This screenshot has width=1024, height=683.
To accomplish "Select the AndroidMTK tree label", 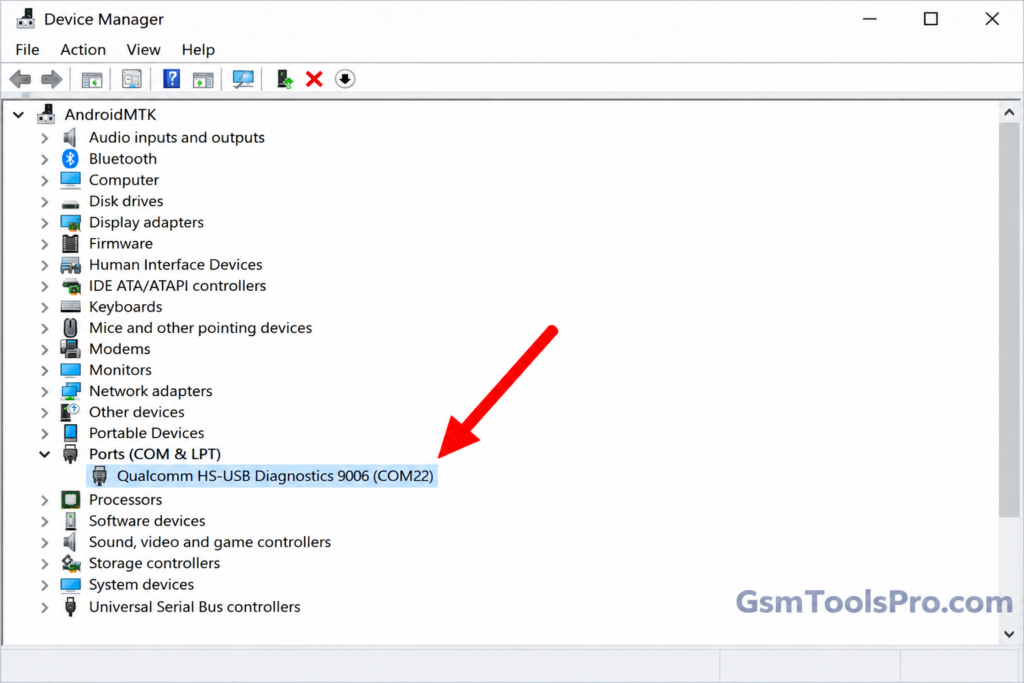I will [110, 115].
